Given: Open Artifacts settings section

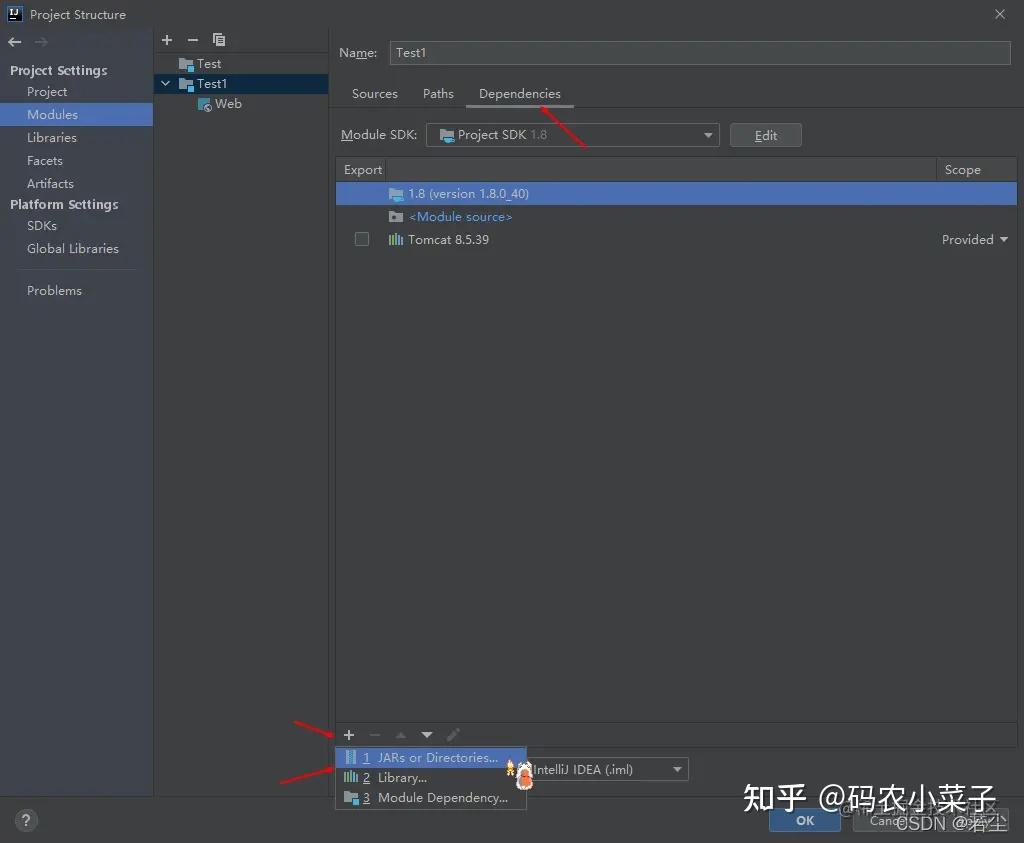Looking at the screenshot, I should pyautogui.click(x=50, y=183).
